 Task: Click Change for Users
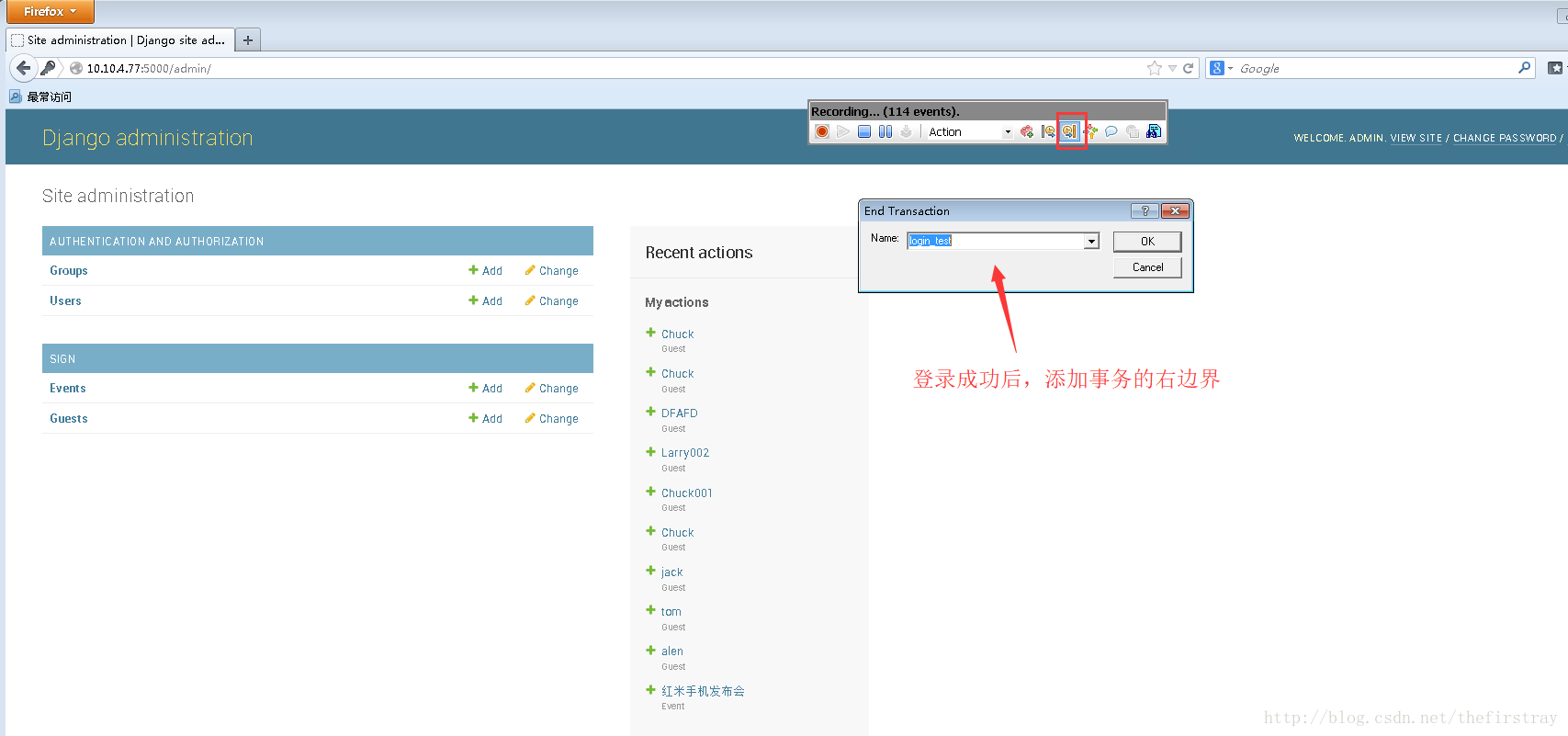(551, 301)
